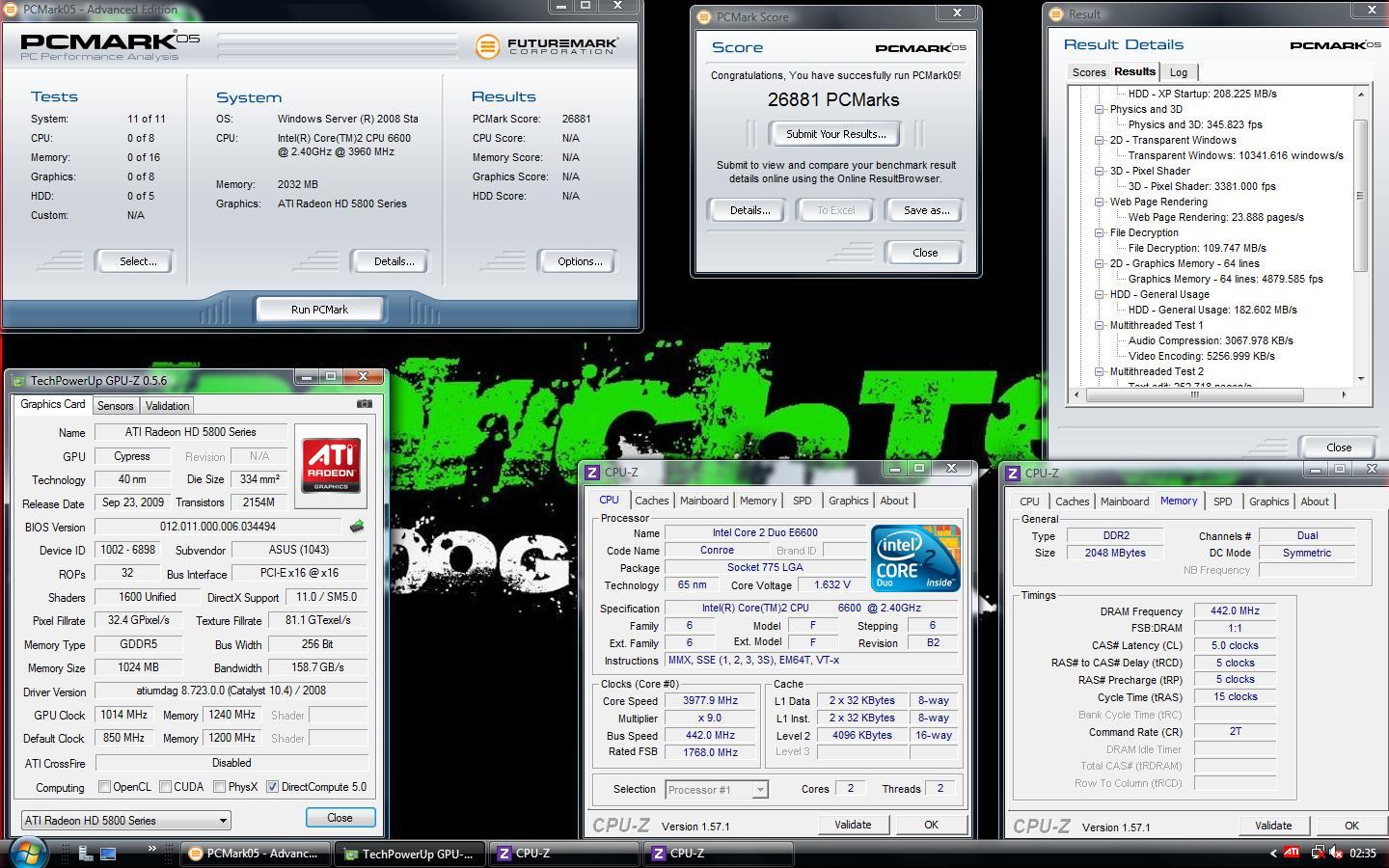Click the TechPowerUp GPU-Z taskbar button
This screenshot has width=1389, height=868.
(411, 854)
